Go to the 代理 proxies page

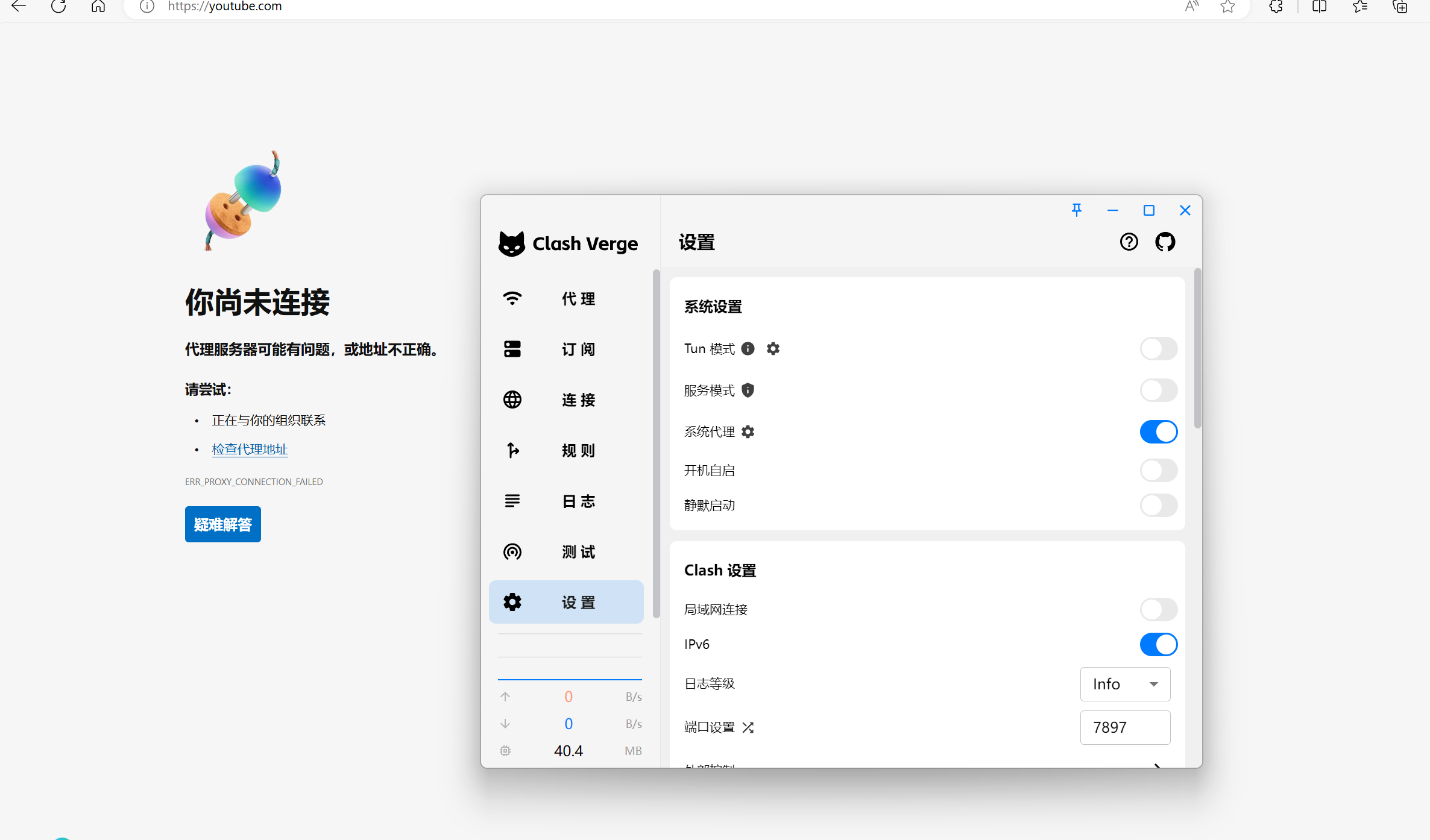point(566,298)
